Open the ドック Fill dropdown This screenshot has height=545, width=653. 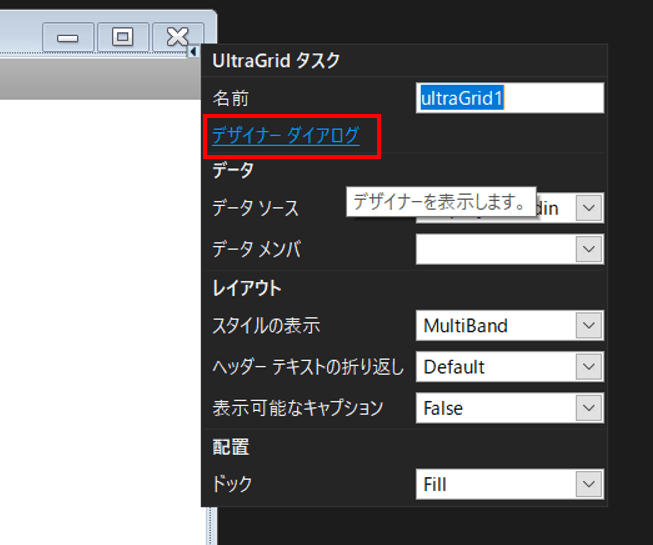coord(588,484)
